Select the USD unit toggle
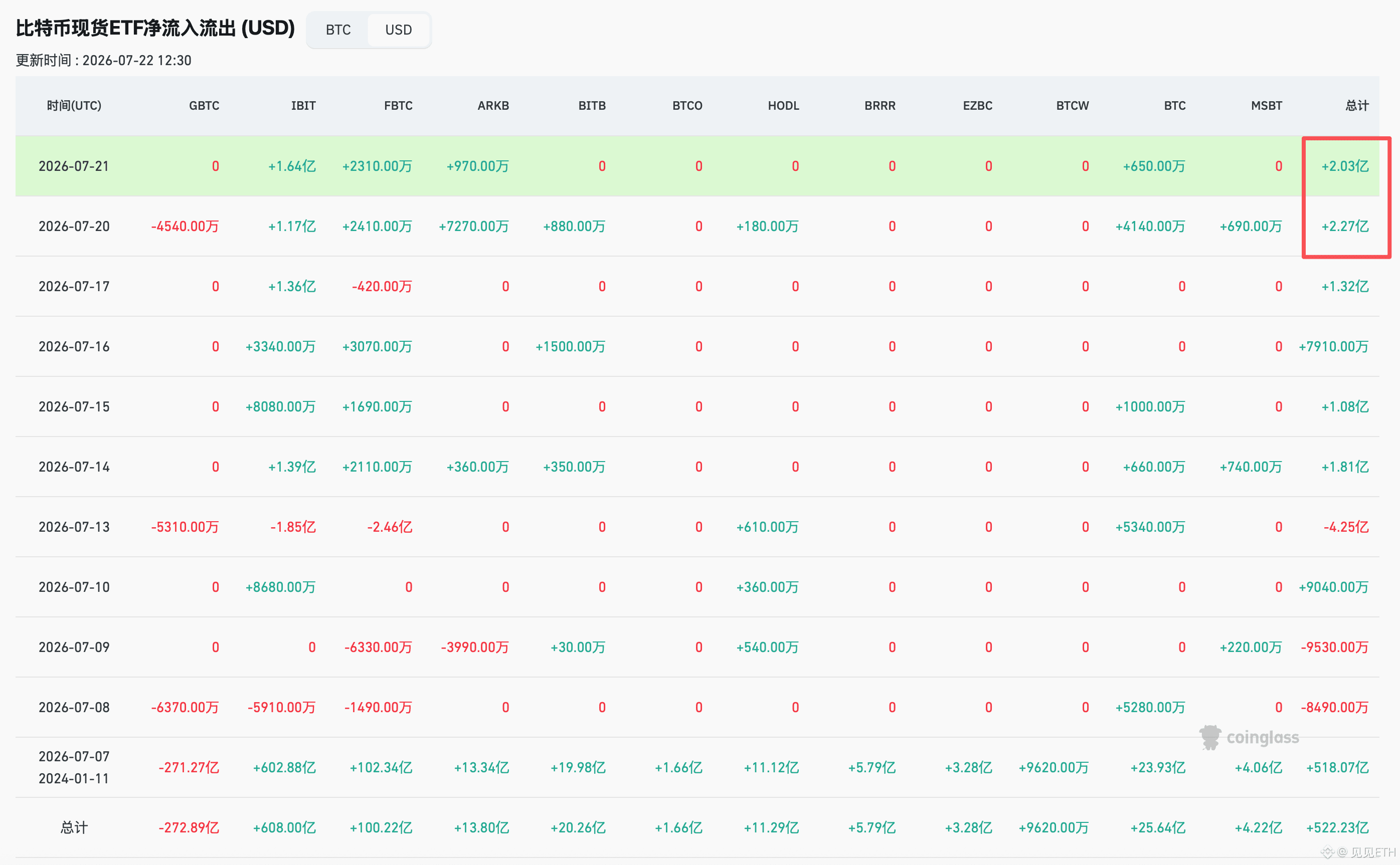This screenshot has width=1400, height=865. coord(398,30)
